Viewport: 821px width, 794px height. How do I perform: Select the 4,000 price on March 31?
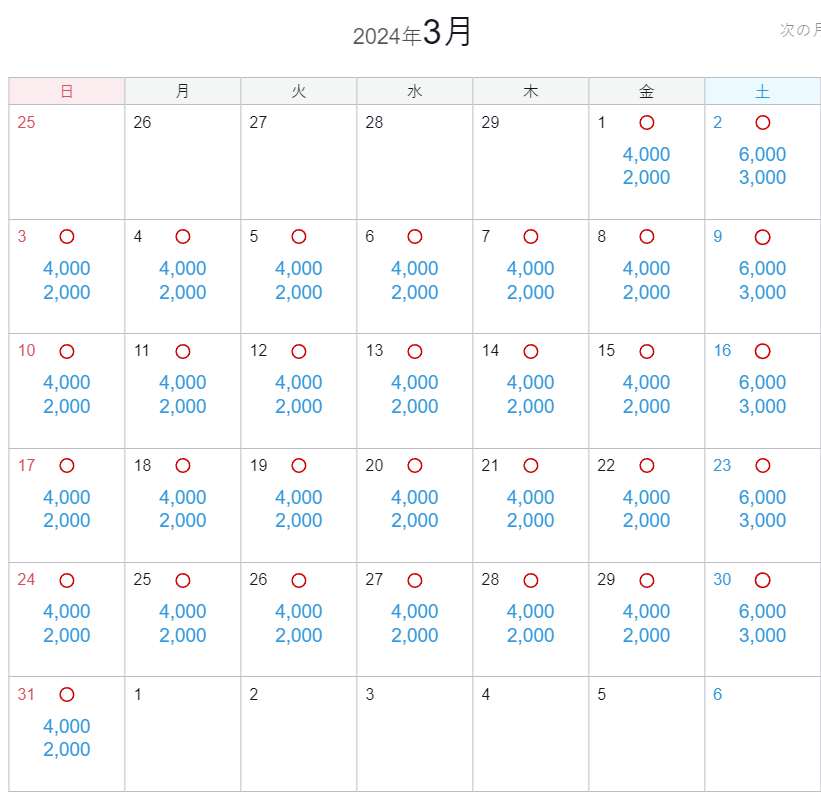click(66, 726)
